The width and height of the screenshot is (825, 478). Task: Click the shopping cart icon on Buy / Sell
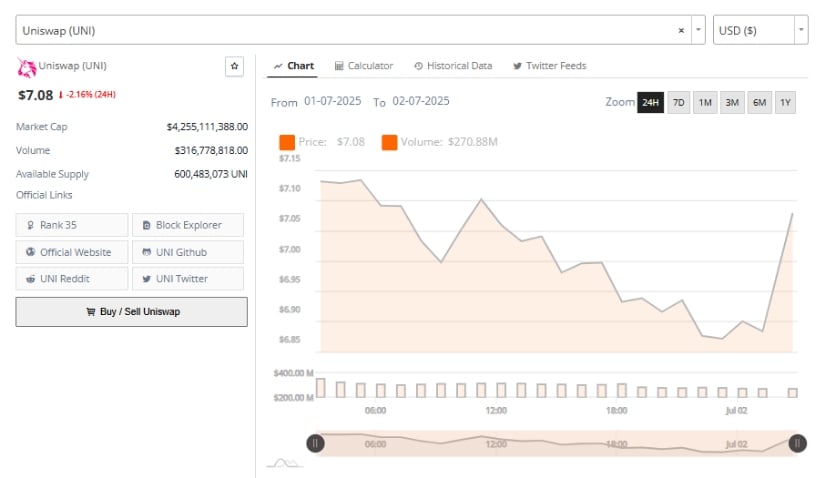click(90, 312)
